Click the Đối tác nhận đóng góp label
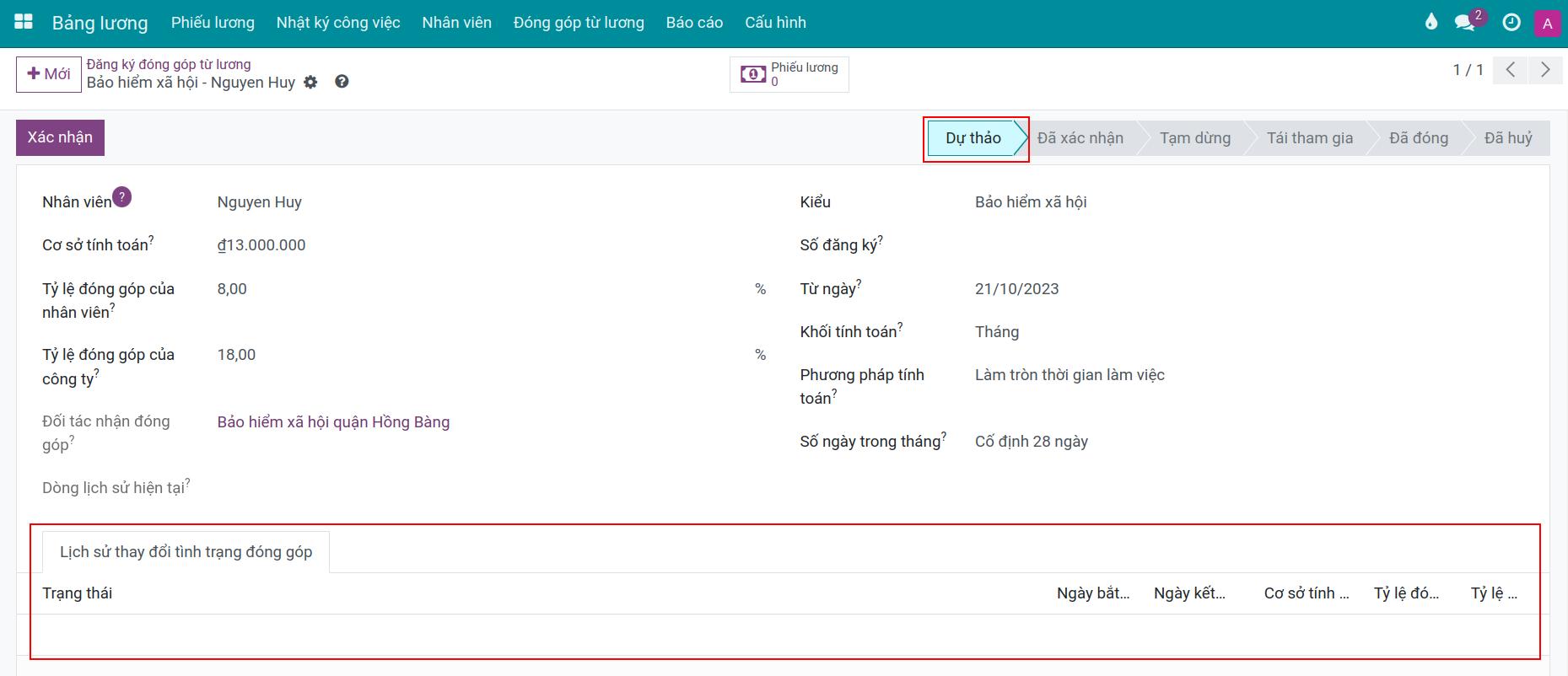1568x676 pixels. pos(106,432)
